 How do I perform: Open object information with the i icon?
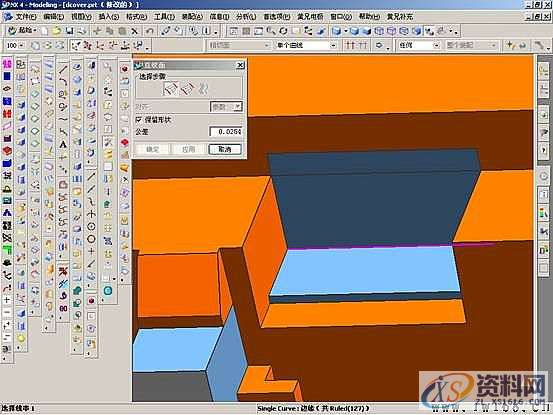207,31
